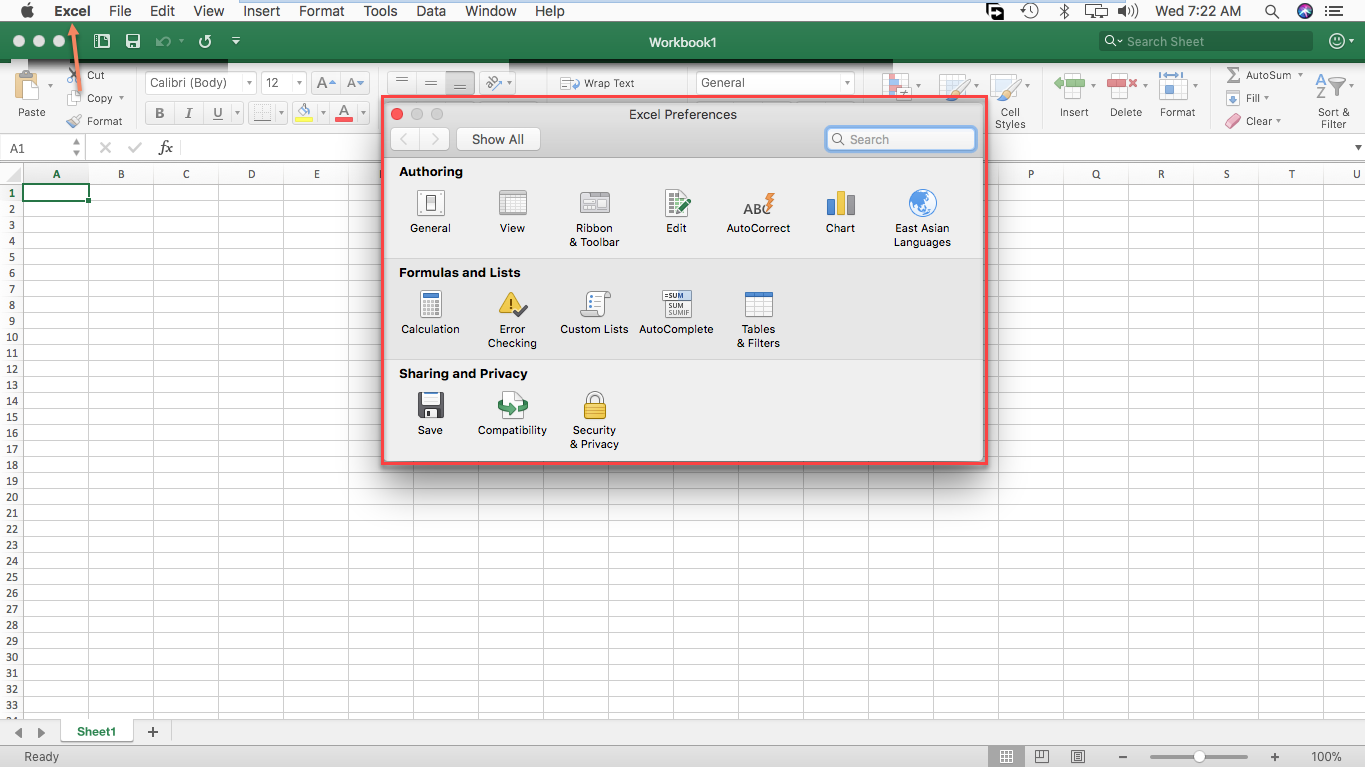Apply the yellow fill color bucket
The width and height of the screenshot is (1365, 767).
305,113
